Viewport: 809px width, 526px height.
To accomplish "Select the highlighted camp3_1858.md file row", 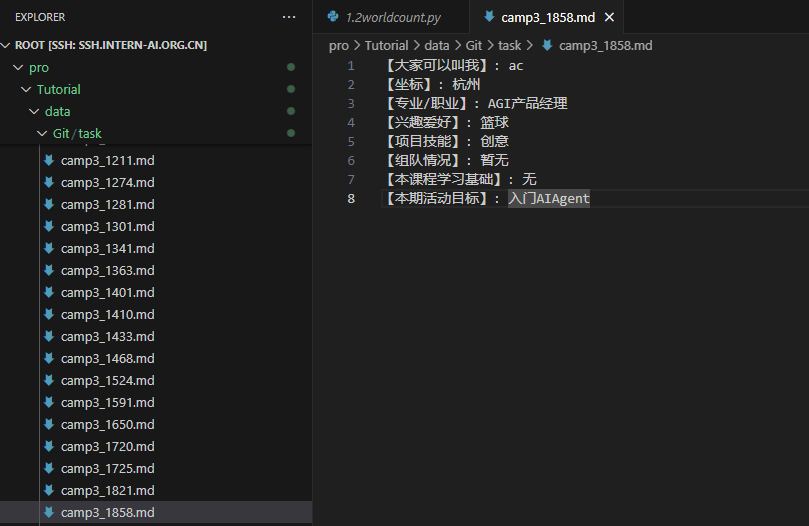I will tap(156, 513).
